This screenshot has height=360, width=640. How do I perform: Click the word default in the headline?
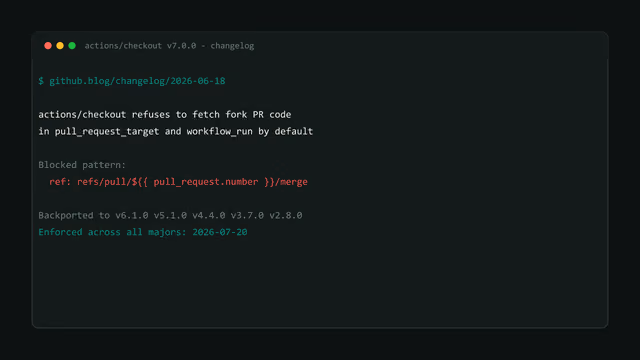tap(293, 131)
